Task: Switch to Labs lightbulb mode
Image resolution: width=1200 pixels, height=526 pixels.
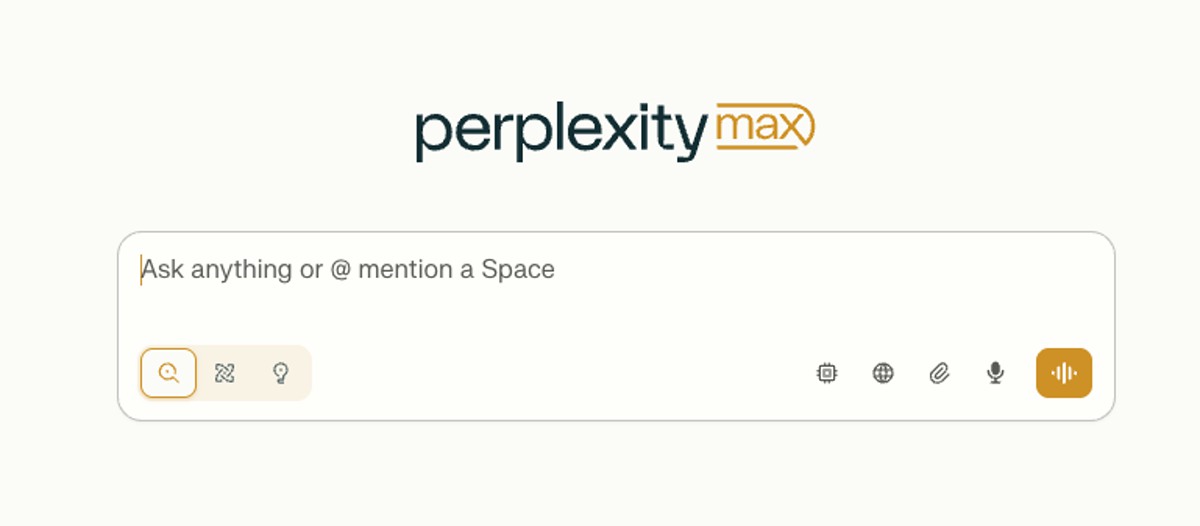Action: click(281, 373)
